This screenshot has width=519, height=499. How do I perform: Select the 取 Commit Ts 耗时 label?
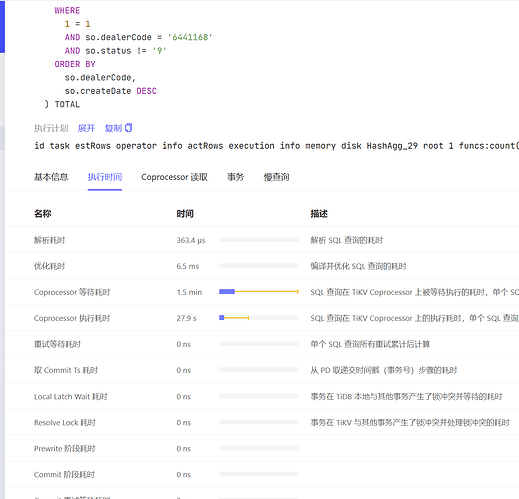point(66,370)
